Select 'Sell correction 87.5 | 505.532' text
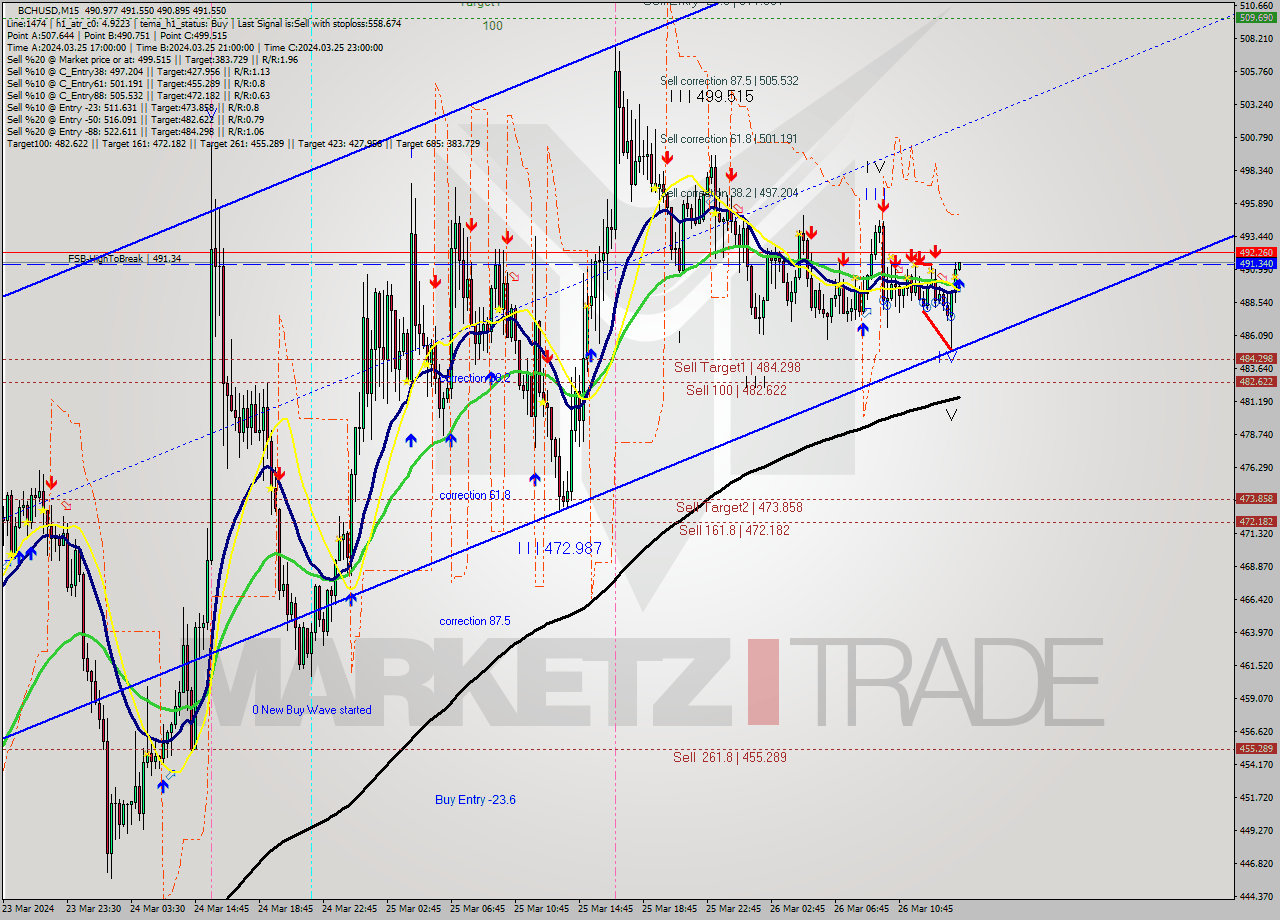The image size is (1280, 920). click(729, 81)
